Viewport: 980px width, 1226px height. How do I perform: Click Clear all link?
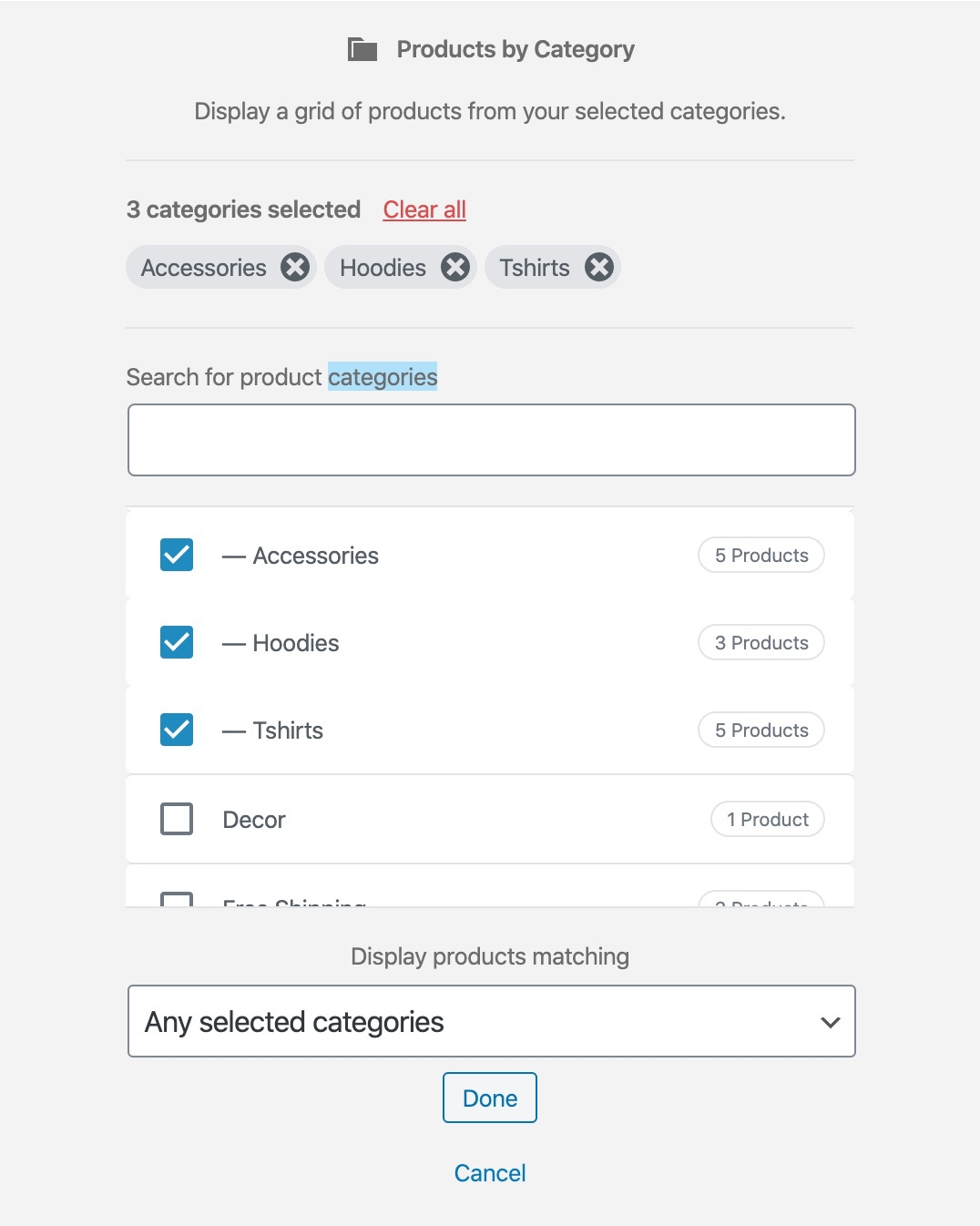424,209
